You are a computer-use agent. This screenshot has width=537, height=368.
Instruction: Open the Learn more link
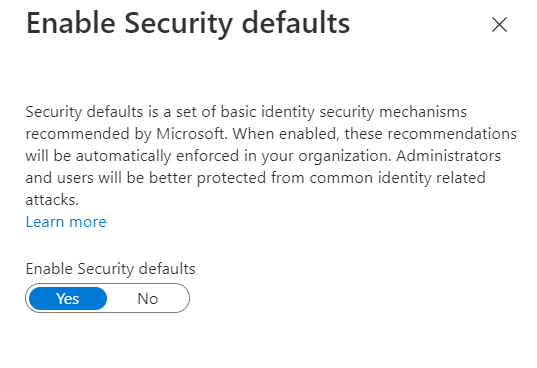pyautogui.click(x=66, y=222)
